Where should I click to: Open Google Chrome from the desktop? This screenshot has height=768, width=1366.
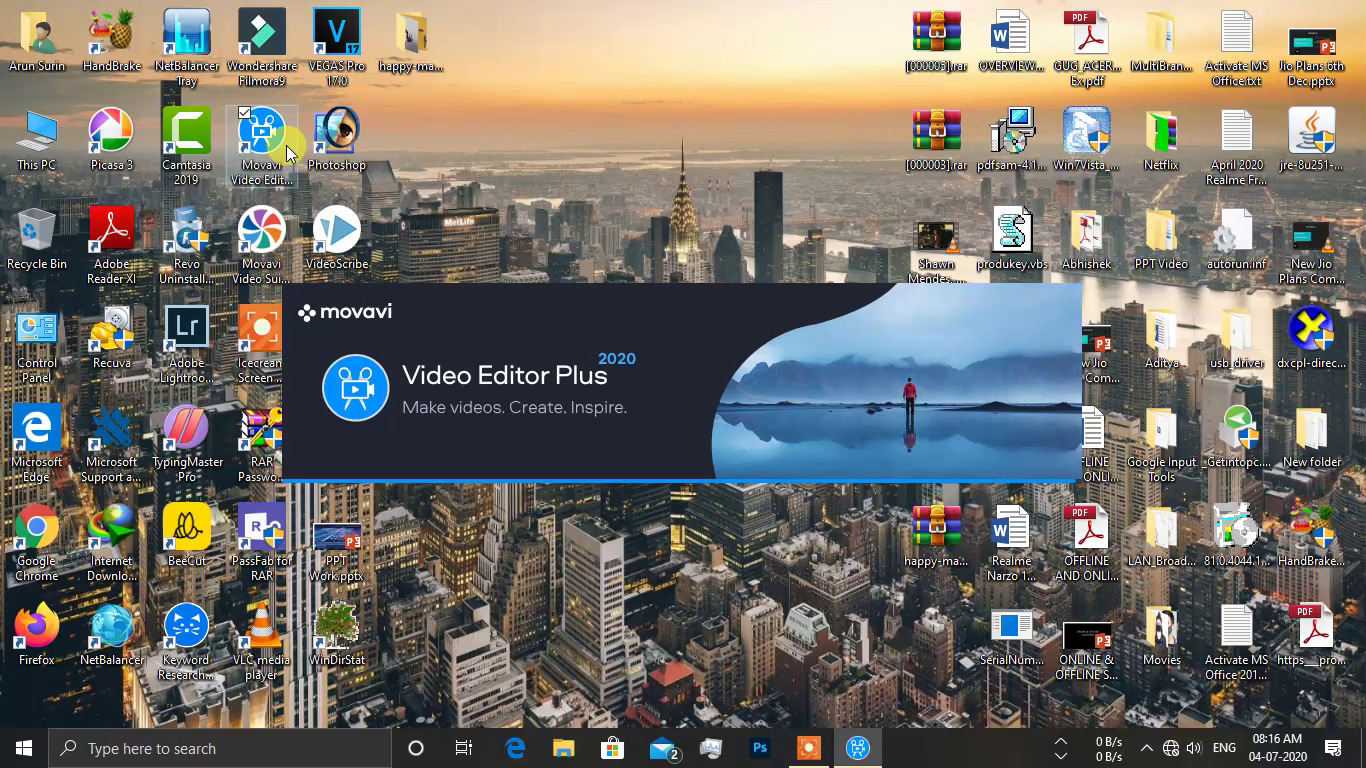coord(36,532)
